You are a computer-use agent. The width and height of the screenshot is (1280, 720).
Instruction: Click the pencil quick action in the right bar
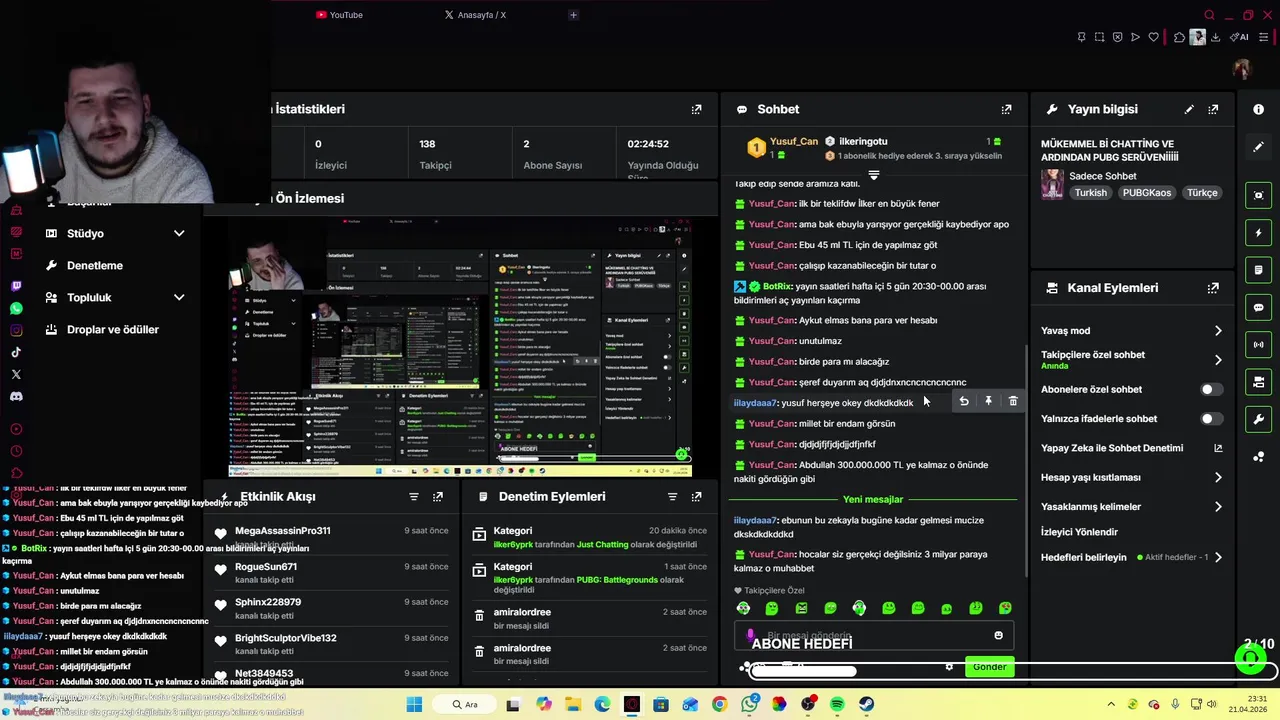[x=1259, y=147]
